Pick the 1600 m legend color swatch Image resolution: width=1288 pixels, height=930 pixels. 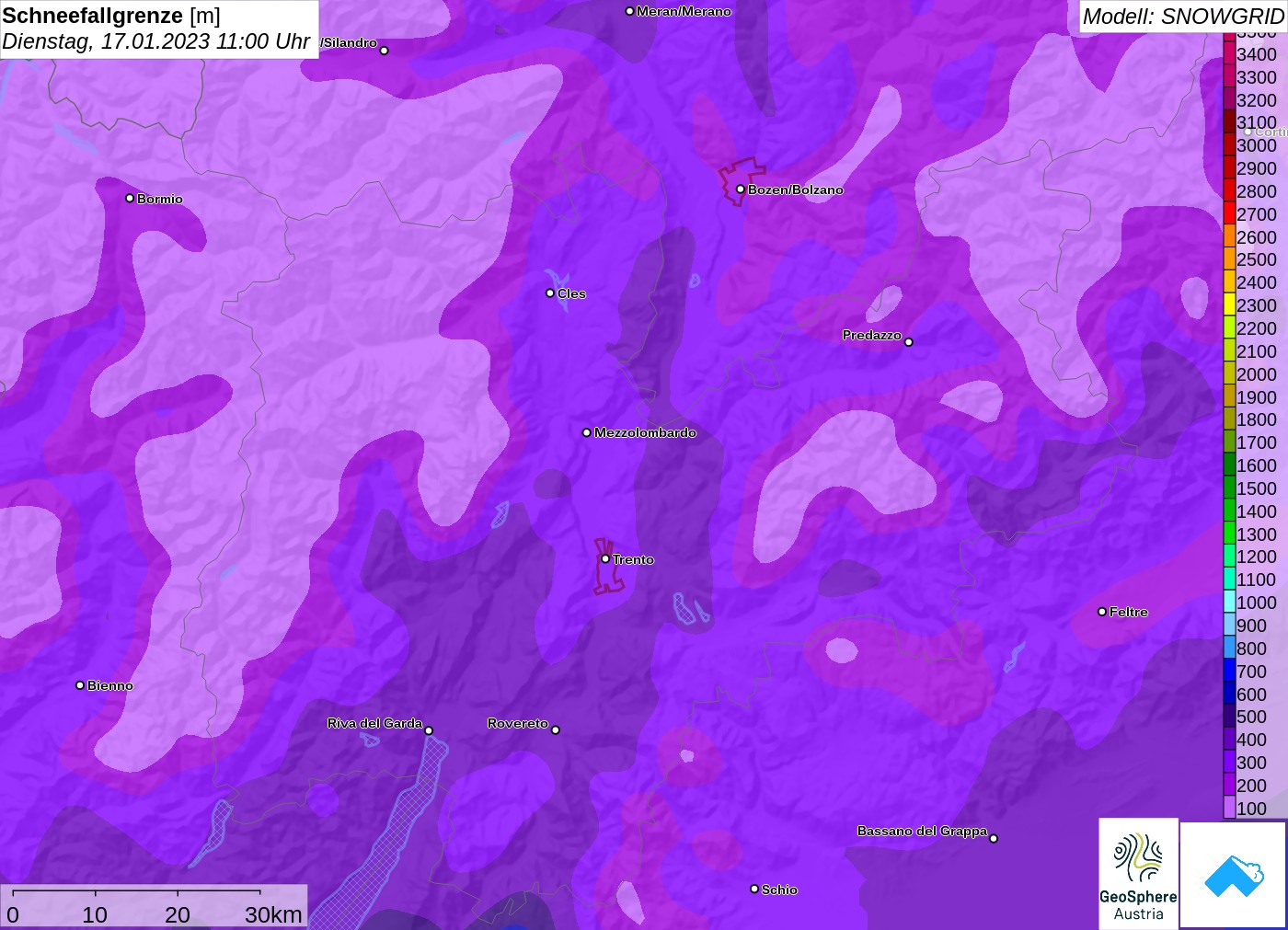click(x=1229, y=465)
